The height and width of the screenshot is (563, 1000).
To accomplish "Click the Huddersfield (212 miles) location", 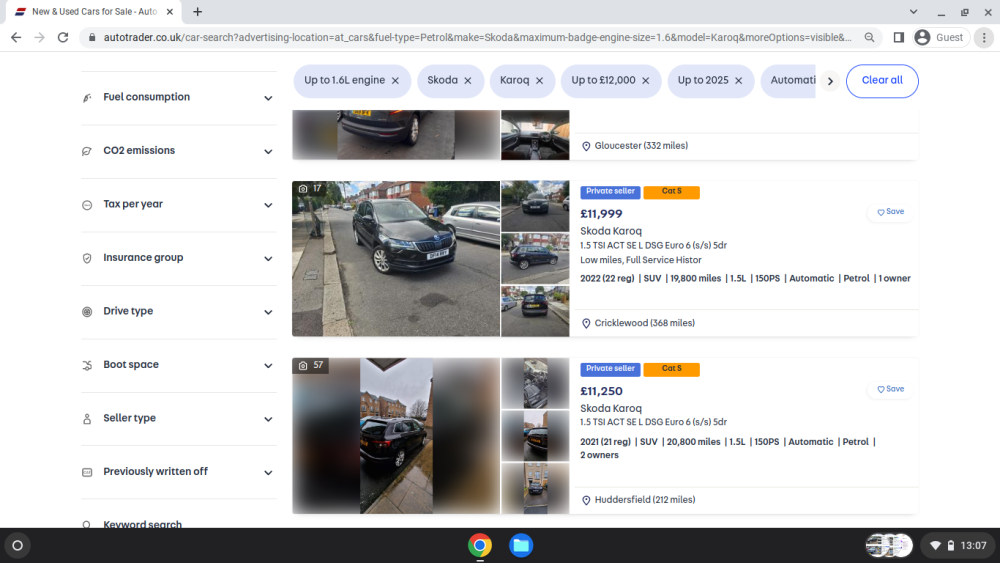I will point(638,500).
